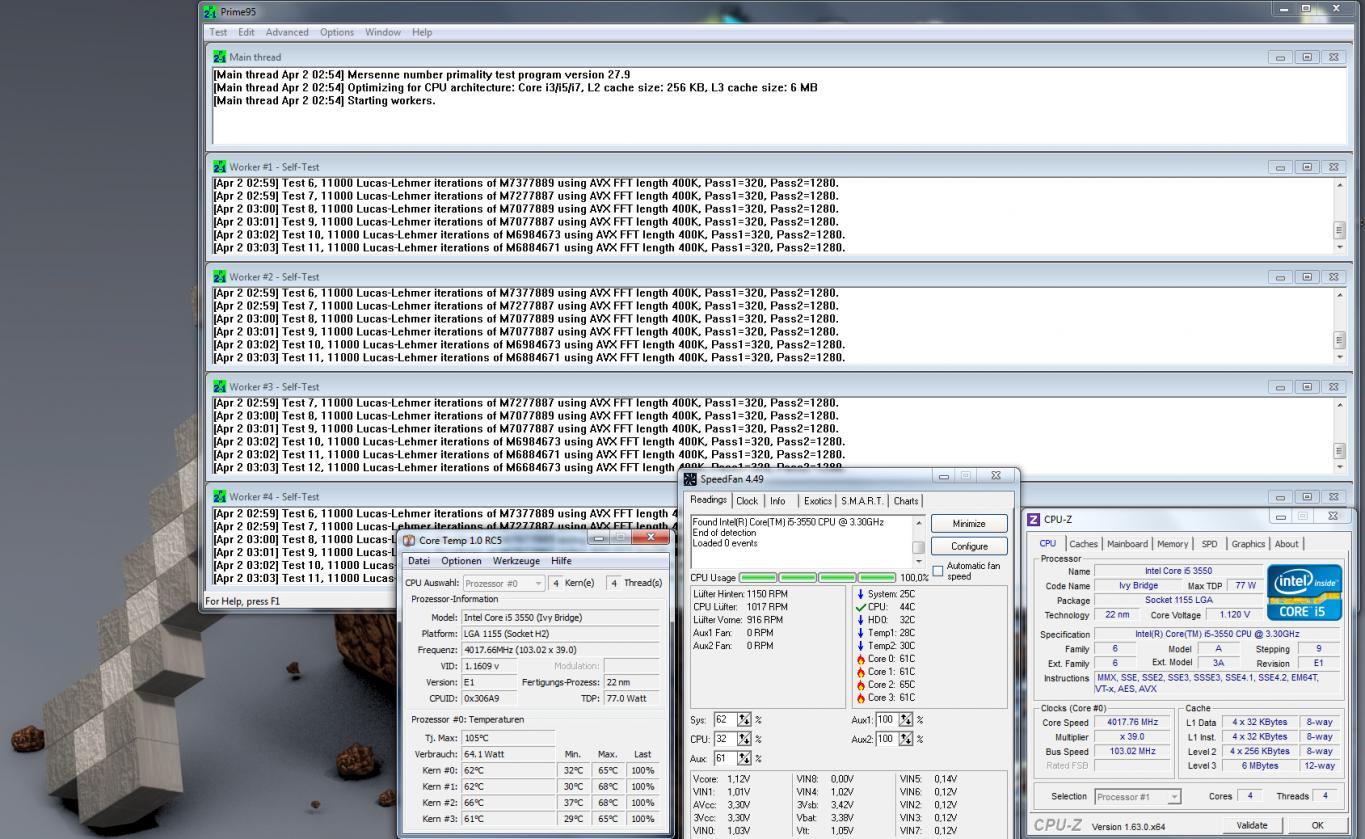Switch to the Exotics tab in SpeedFan
This screenshot has width=1365, height=839.
[817, 501]
